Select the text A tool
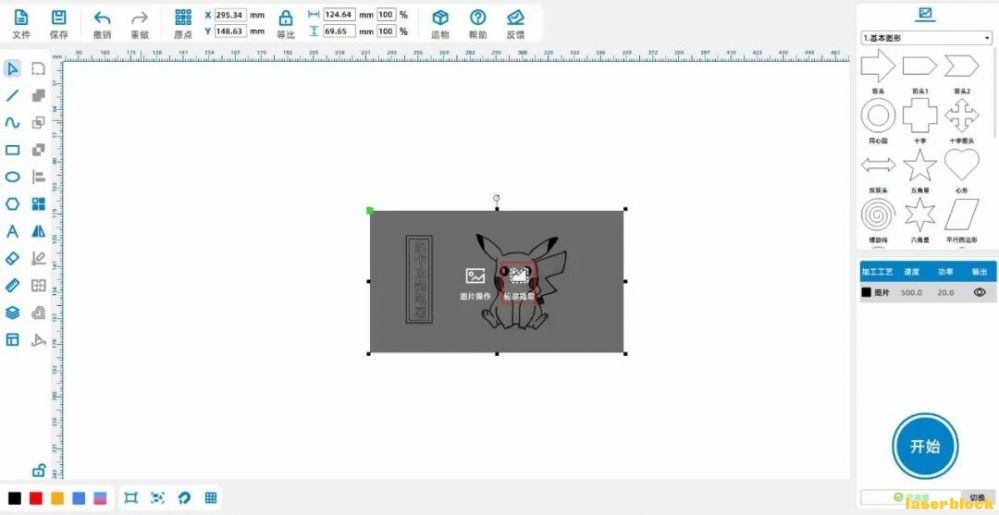999x515 pixels. 13,231
